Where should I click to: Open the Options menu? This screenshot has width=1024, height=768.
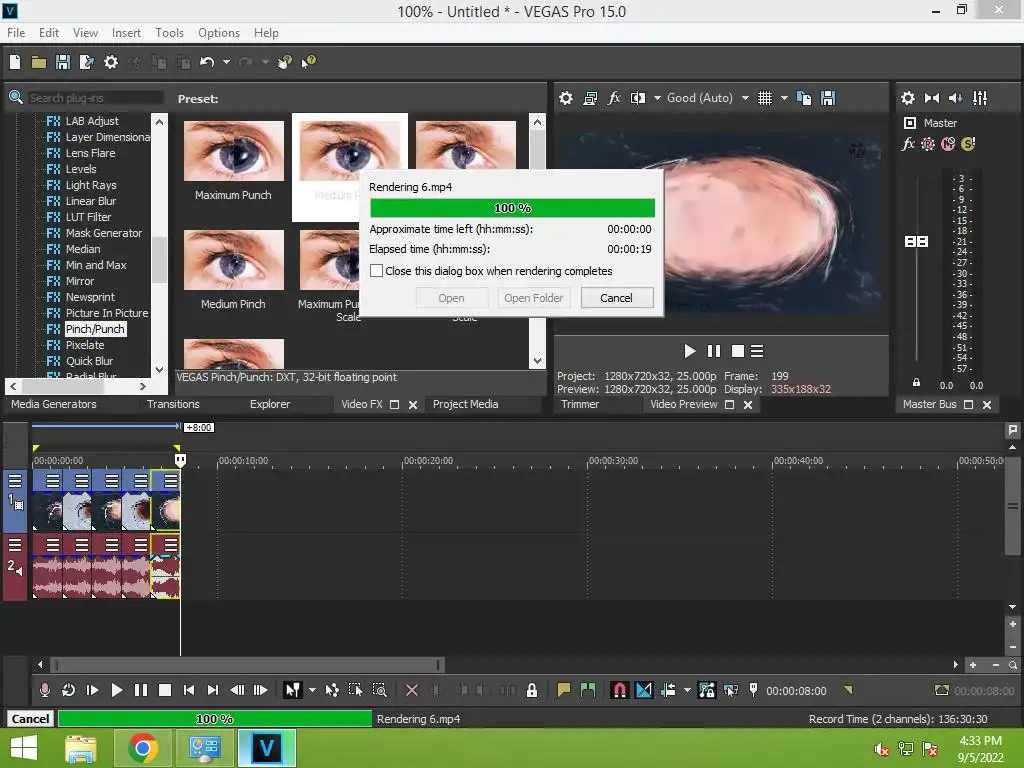(x=219, y=33)
